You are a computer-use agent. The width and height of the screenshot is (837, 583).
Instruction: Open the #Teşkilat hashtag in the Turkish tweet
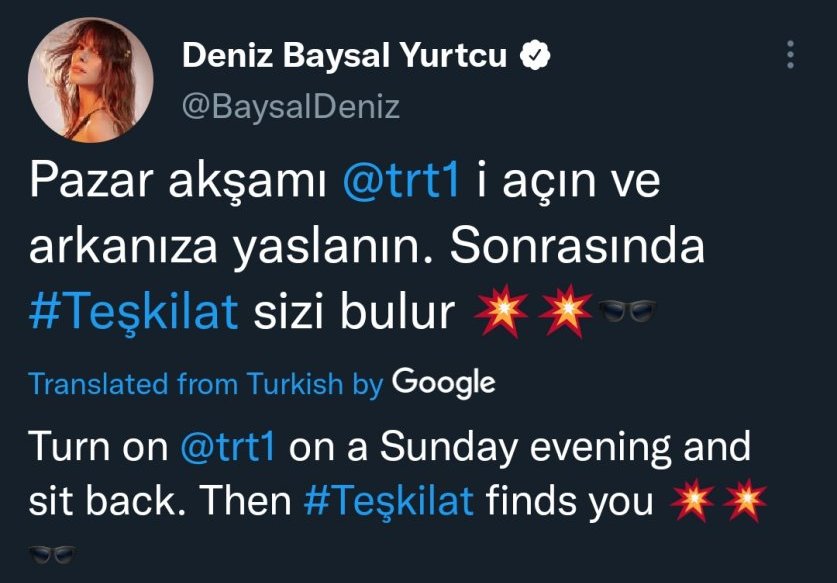click(133, 312)
